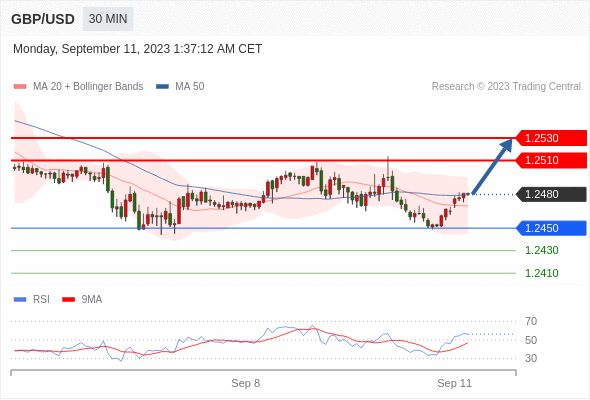Viewport: 590px width, 400px height.
Task: Click the 1.2450 pivot price tag
Action: [x=551, y=228]
